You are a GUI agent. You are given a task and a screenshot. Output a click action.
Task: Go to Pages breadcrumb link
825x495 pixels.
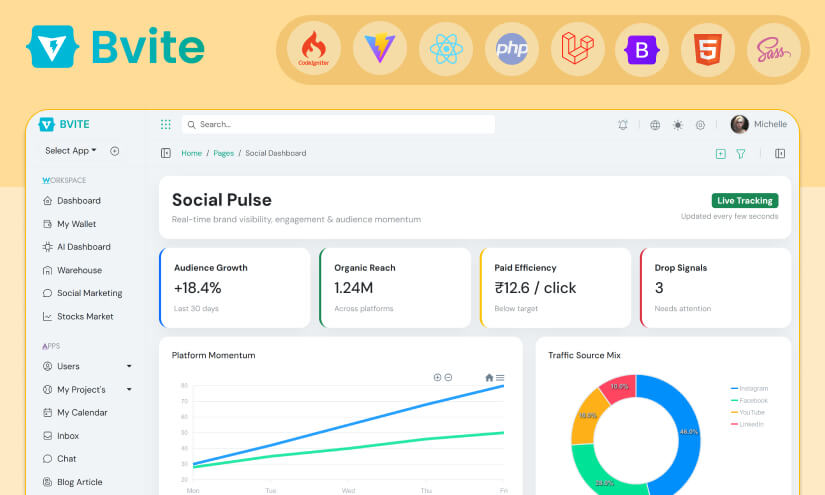point(224,153)
